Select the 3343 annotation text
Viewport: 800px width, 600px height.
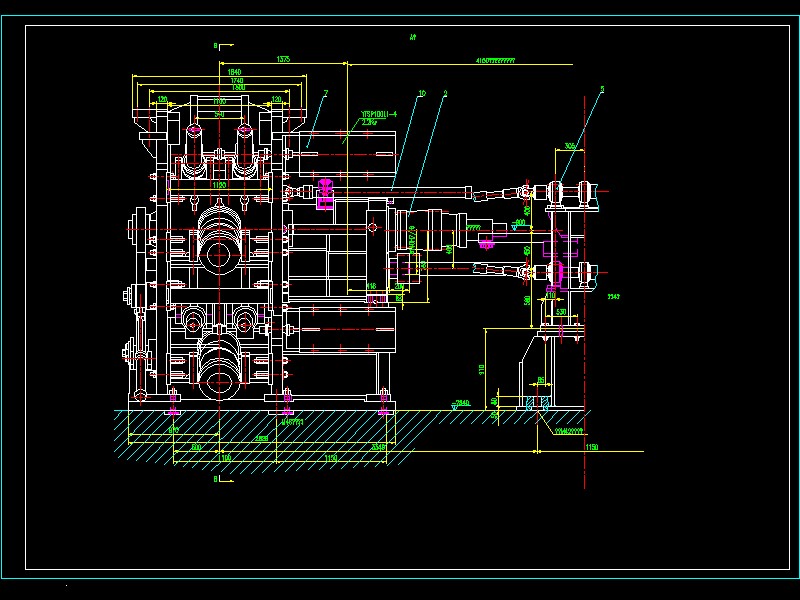coord(614,296)
